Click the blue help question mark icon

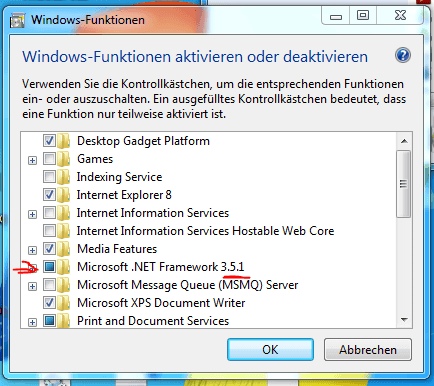coord(403,55)
